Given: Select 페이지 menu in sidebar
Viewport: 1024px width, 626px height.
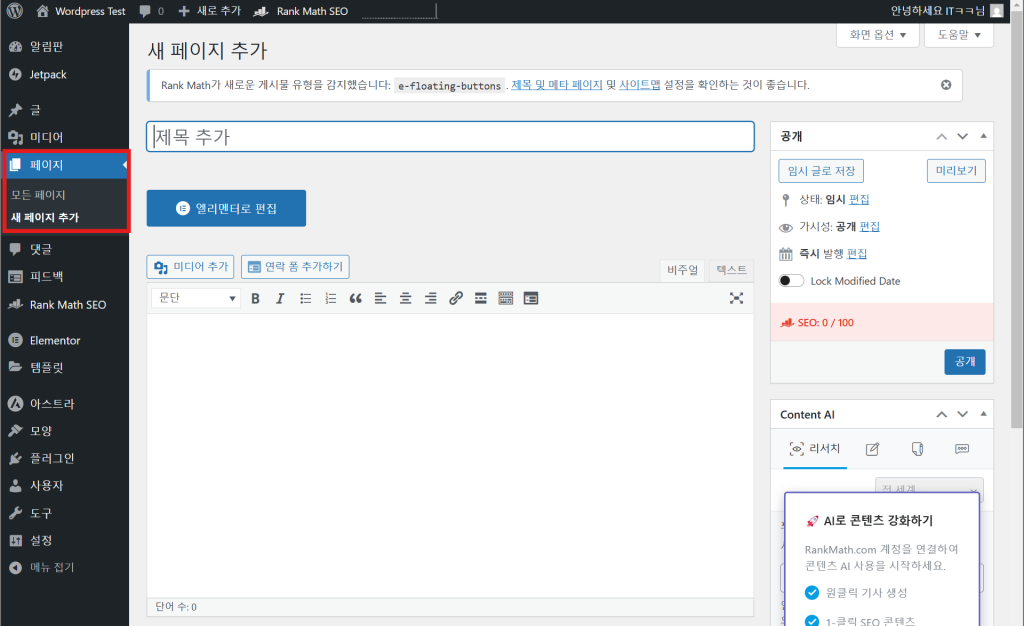Looking at the screenshot, I should 64,165.
